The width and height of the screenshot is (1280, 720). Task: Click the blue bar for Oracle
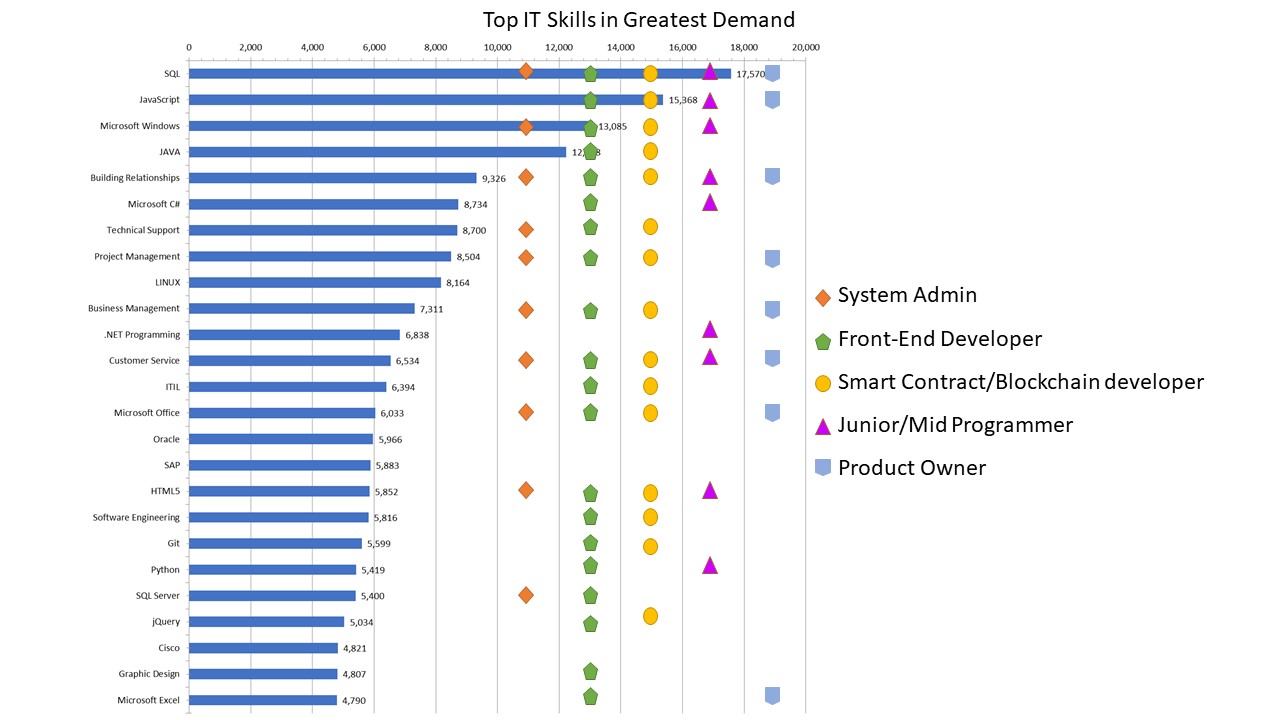(281, 439)
